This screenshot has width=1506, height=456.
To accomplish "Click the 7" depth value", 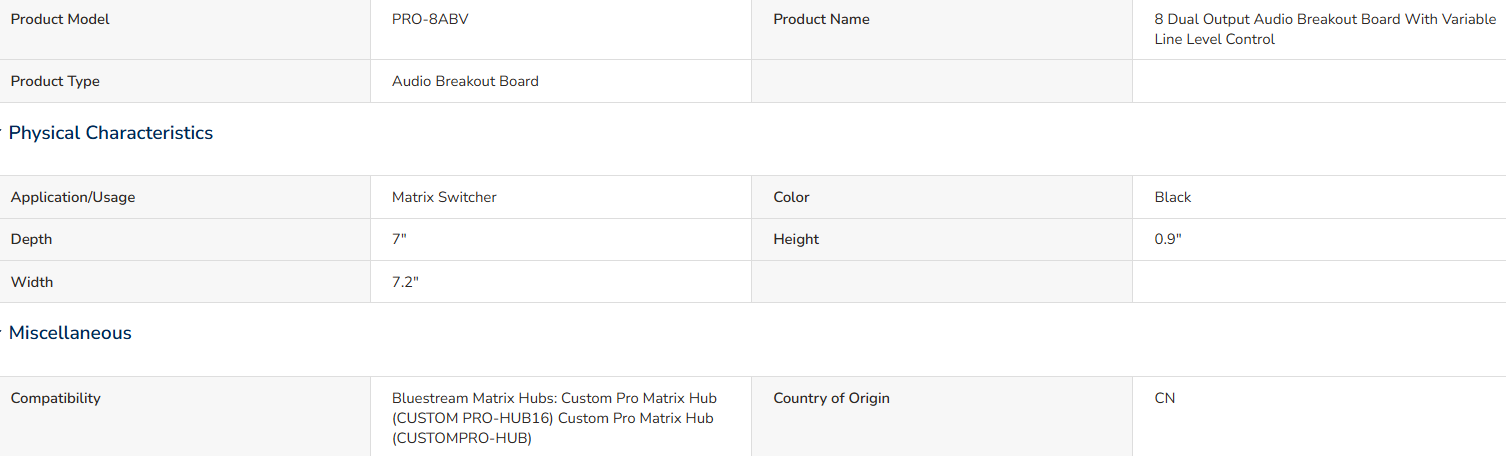I will coord(400,239).
